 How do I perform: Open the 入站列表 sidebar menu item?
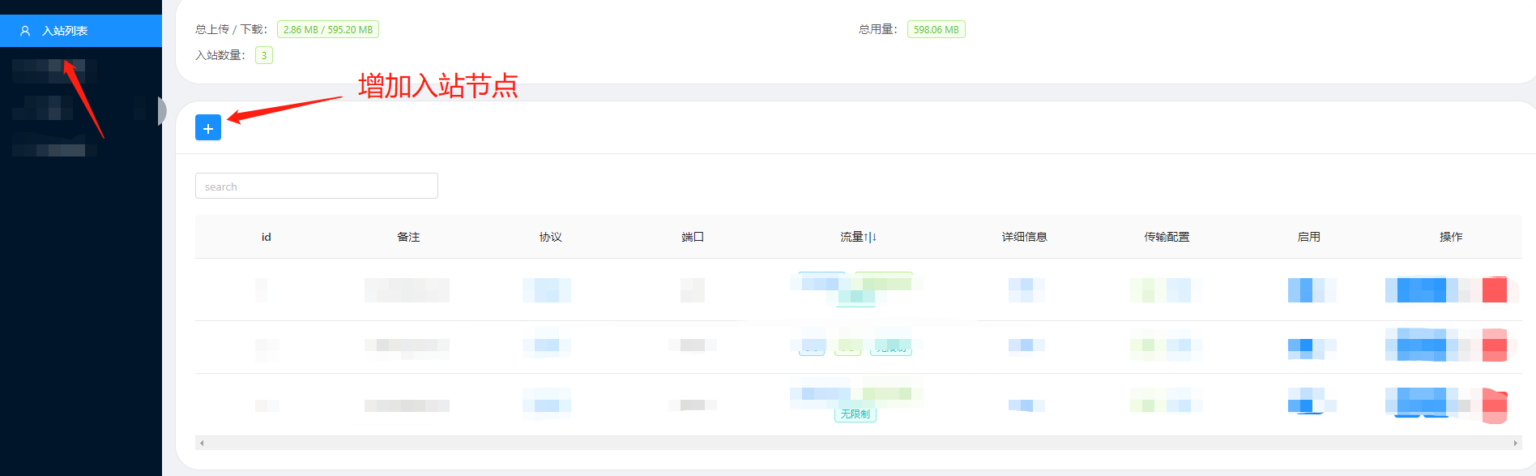(65, 31)
